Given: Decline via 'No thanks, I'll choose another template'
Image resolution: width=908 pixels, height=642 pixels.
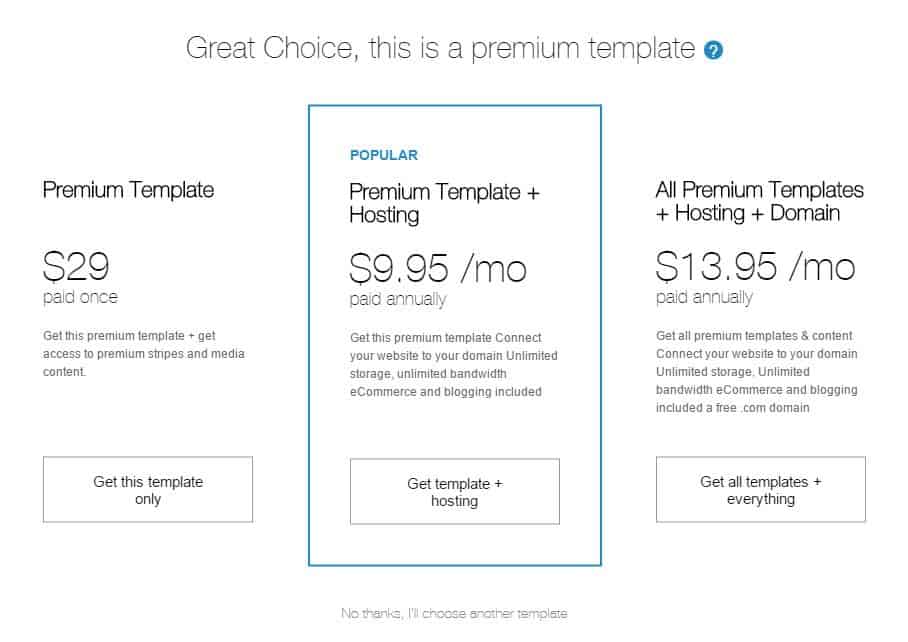Looking at the screenshot, I should 454,613.
